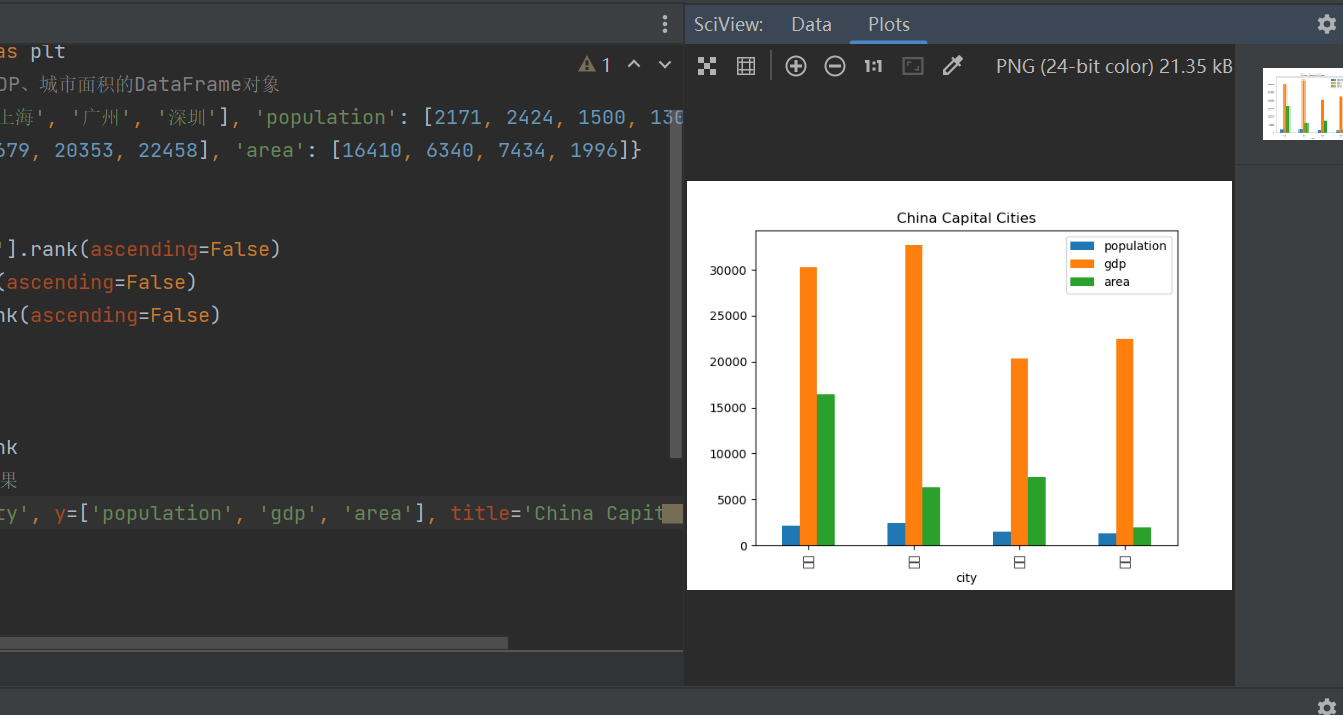Zoom out of the plot image

coord(835,66)
